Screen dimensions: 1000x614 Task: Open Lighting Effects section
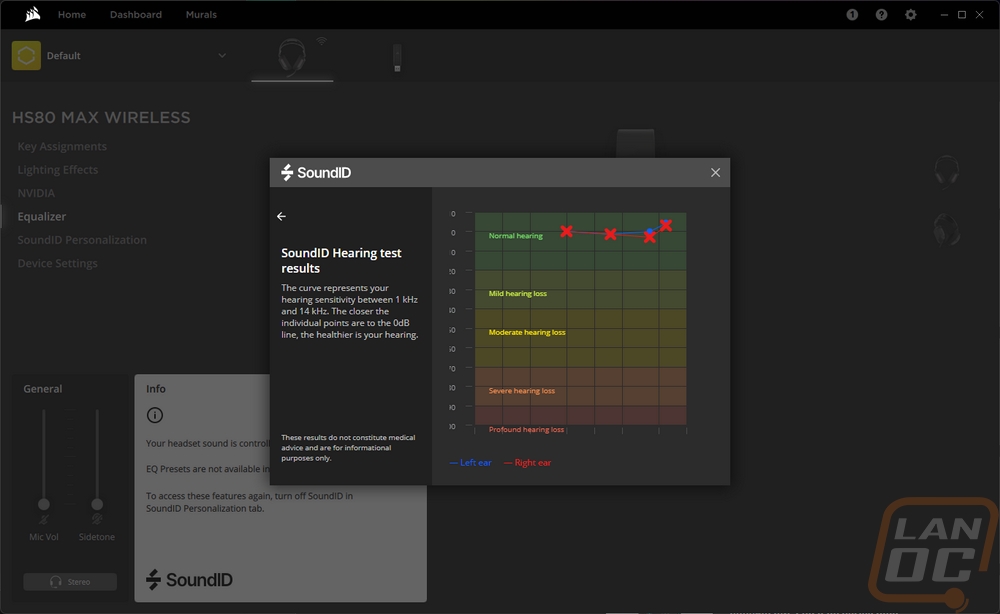(x=57, y=170)
